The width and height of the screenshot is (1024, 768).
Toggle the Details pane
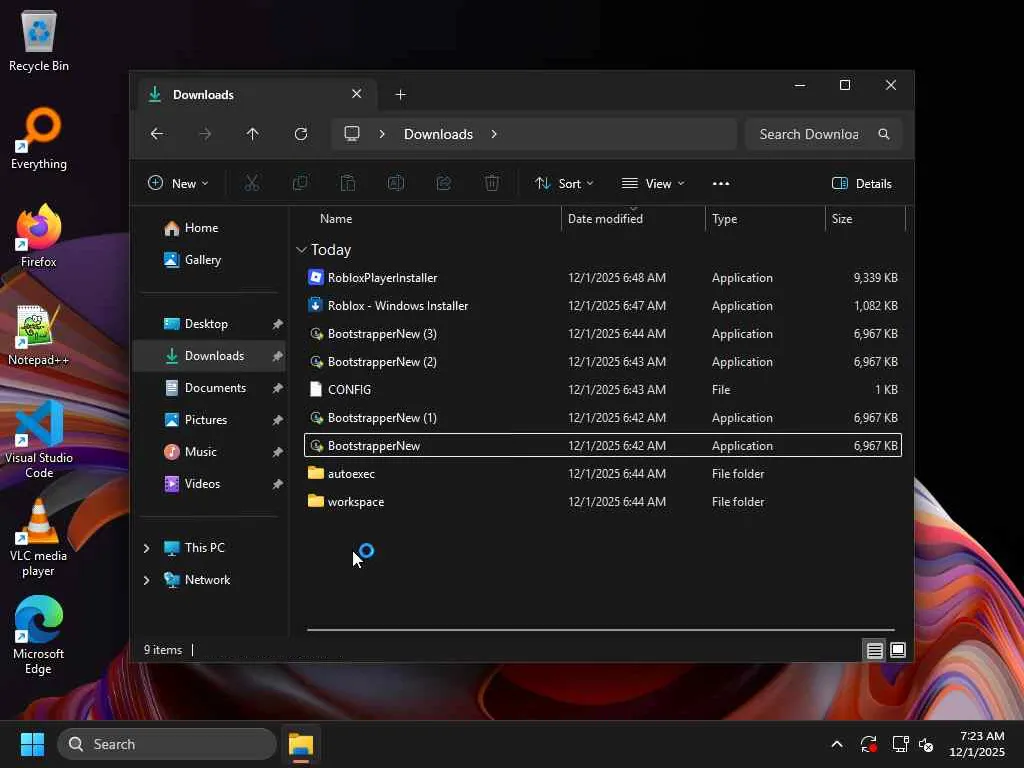(861, 183)
